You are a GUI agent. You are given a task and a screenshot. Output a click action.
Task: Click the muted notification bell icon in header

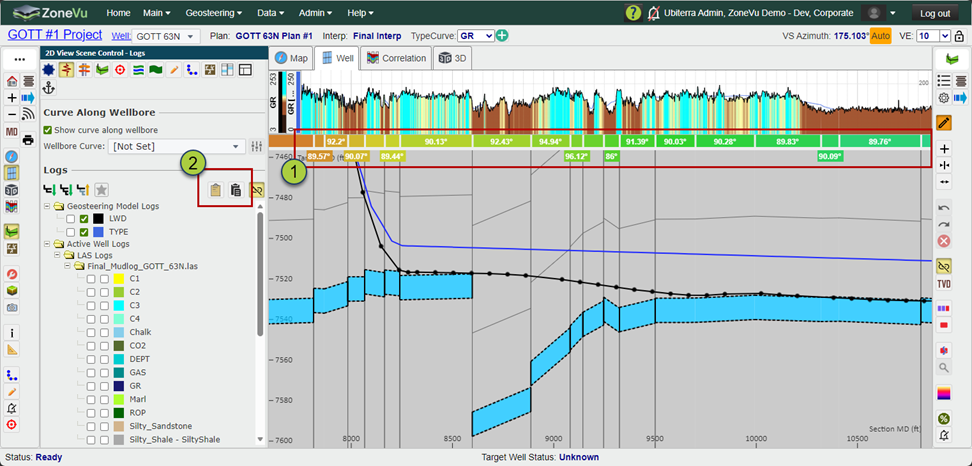tap(653, 13)
